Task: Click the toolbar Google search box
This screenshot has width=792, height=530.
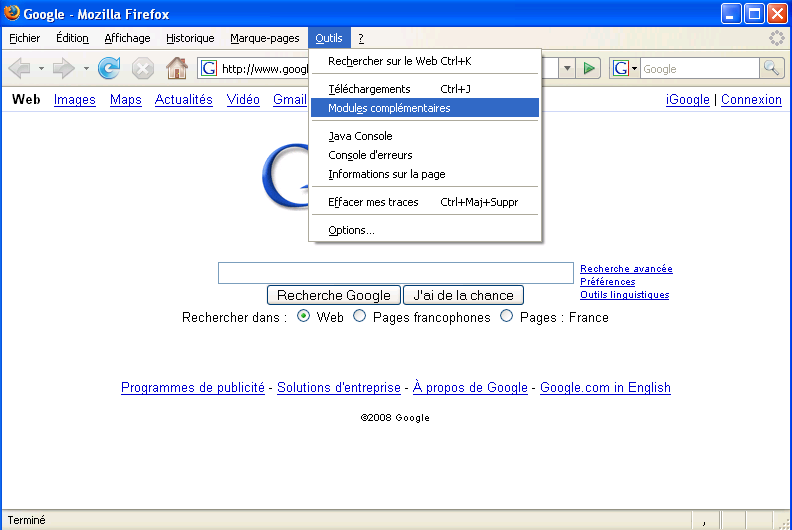Action: pos(700,69)
